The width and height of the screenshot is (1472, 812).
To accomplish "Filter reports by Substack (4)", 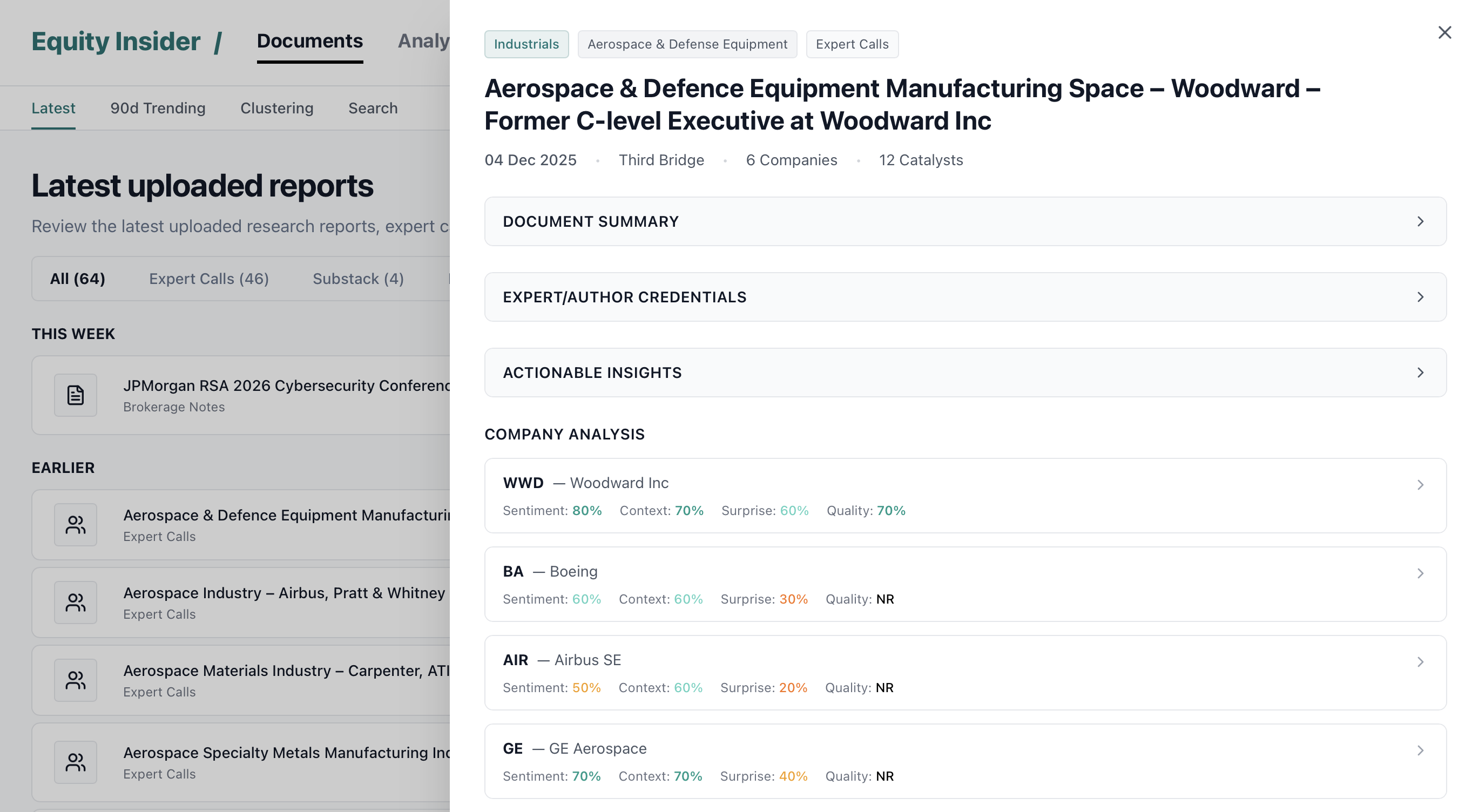I will tap(359, 279).
